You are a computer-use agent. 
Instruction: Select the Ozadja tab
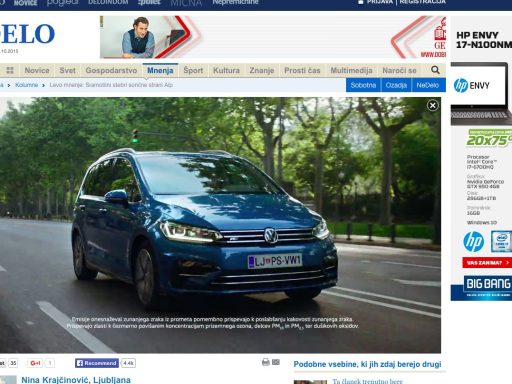396,85
